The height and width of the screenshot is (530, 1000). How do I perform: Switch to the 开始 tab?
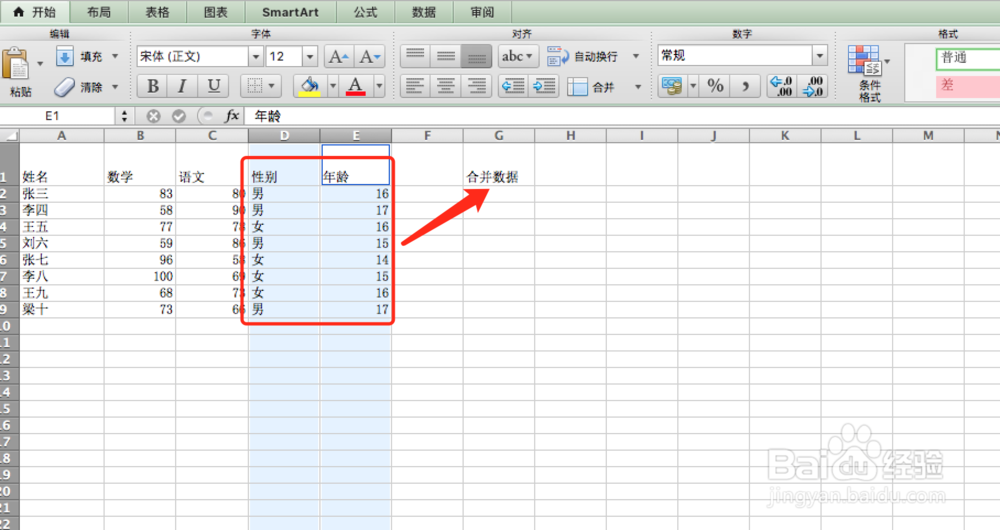tap(34, 12)
